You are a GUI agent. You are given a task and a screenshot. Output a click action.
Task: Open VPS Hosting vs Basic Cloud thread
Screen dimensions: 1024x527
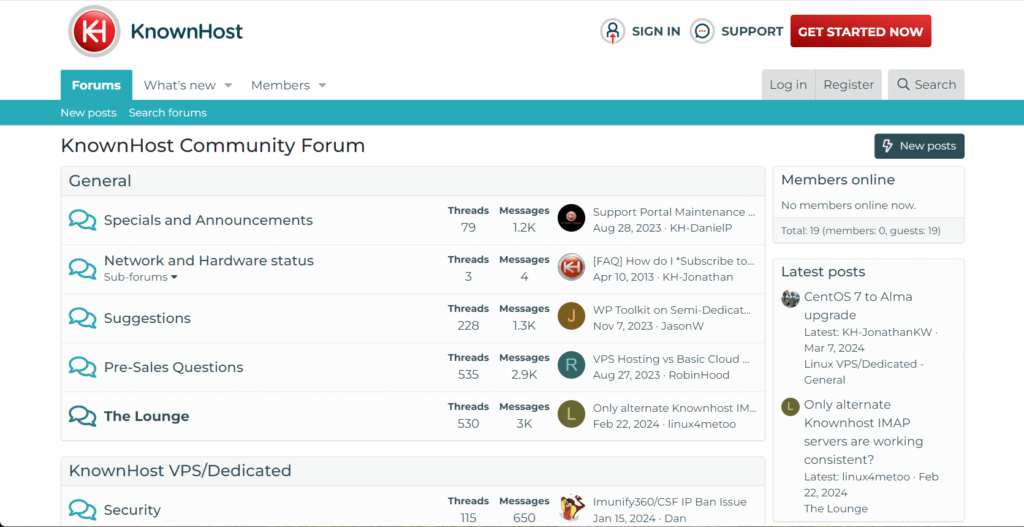pos(671,359)
